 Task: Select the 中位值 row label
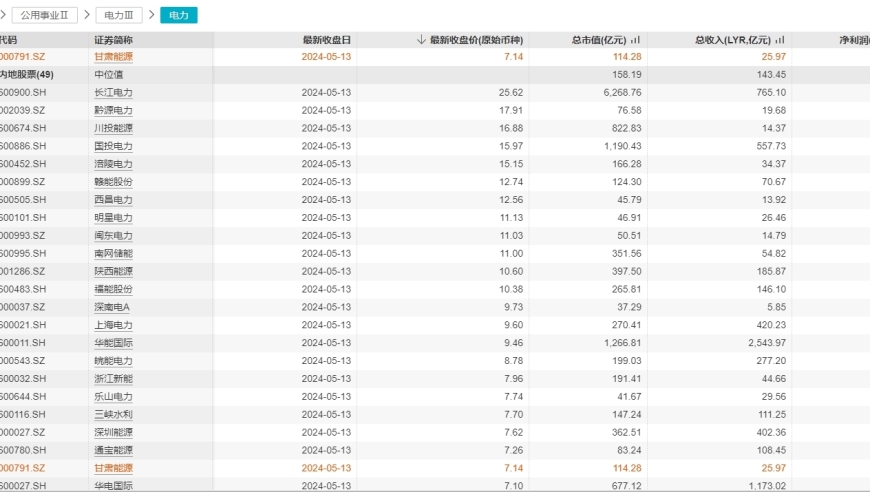click(108, 74)
